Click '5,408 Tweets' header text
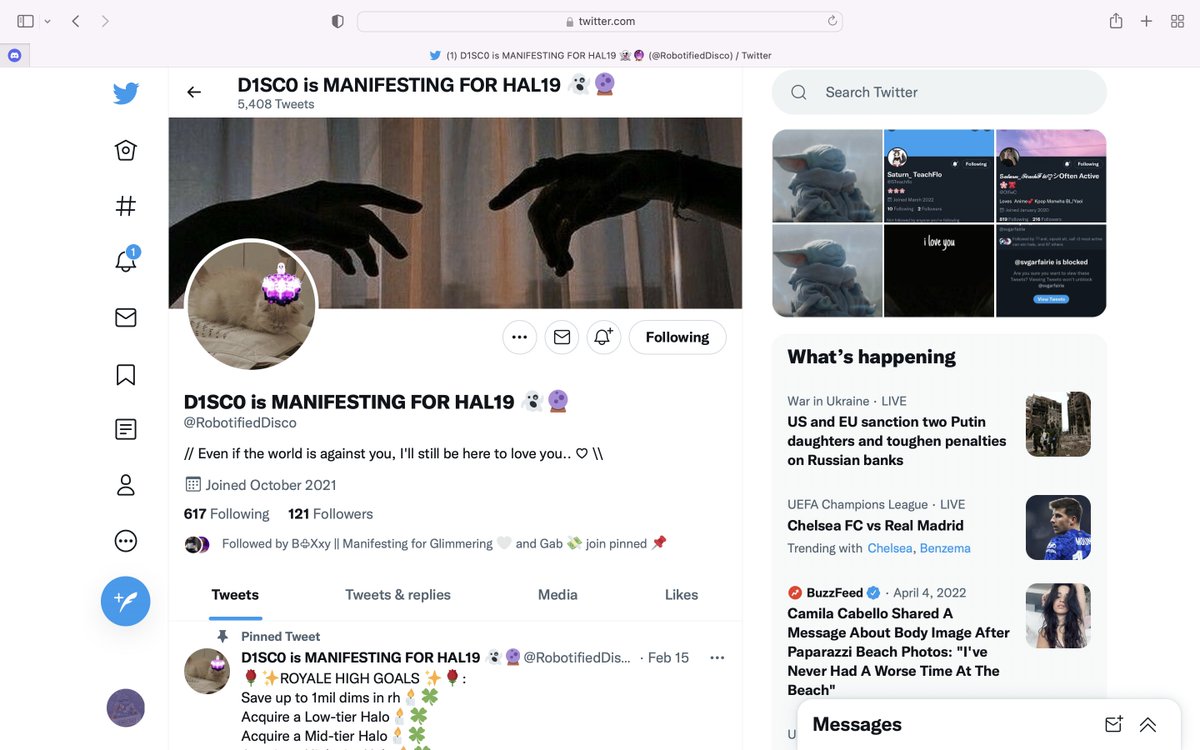The image size is (1200, 750). tap(276, 104)
